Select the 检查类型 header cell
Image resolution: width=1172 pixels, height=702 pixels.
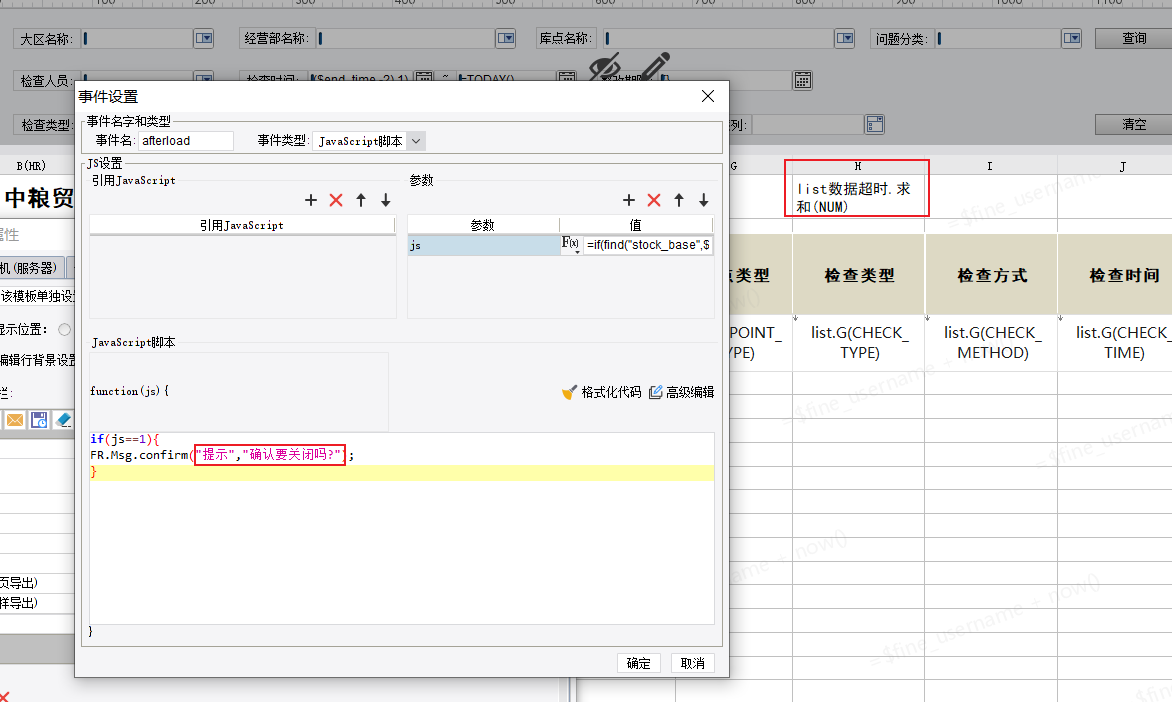click(x=859, y=274)
